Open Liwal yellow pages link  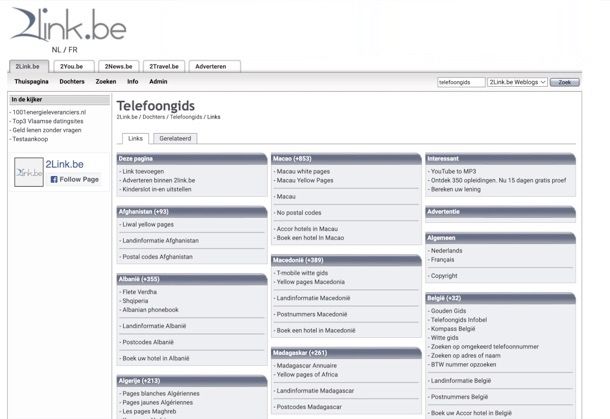148,225
